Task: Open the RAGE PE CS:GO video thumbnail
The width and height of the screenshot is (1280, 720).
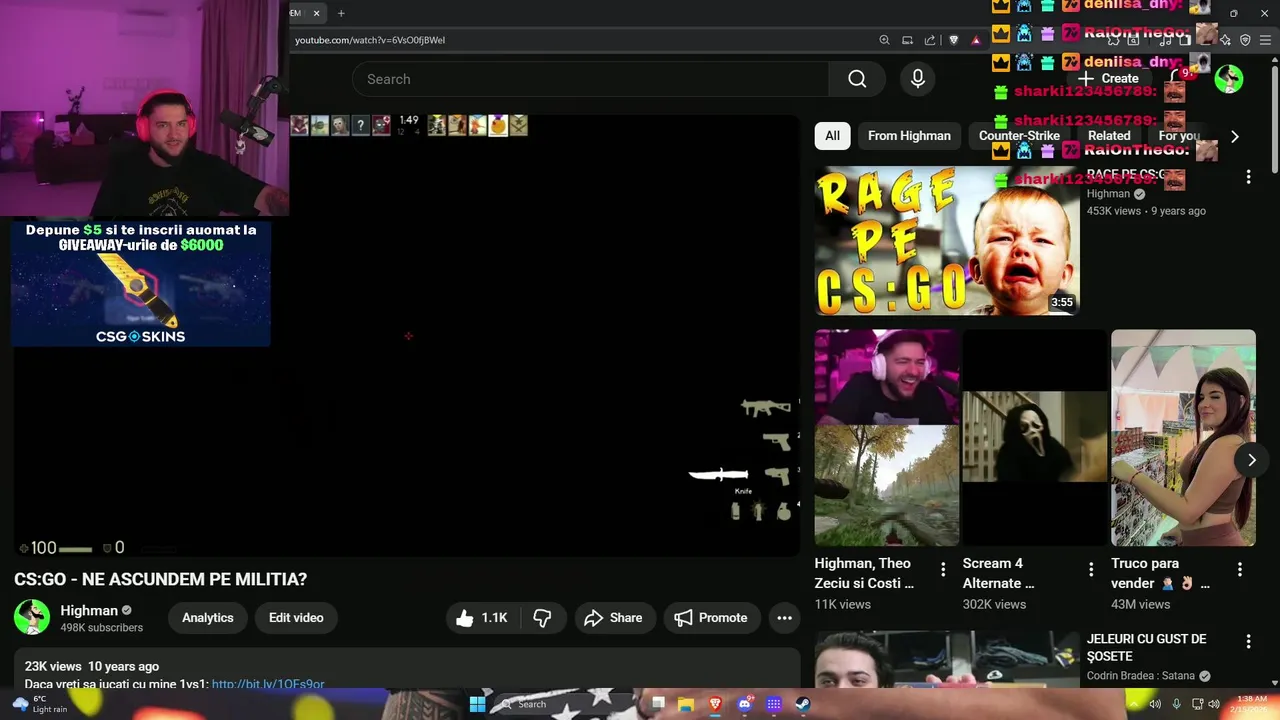Action: tap(947, 241)
